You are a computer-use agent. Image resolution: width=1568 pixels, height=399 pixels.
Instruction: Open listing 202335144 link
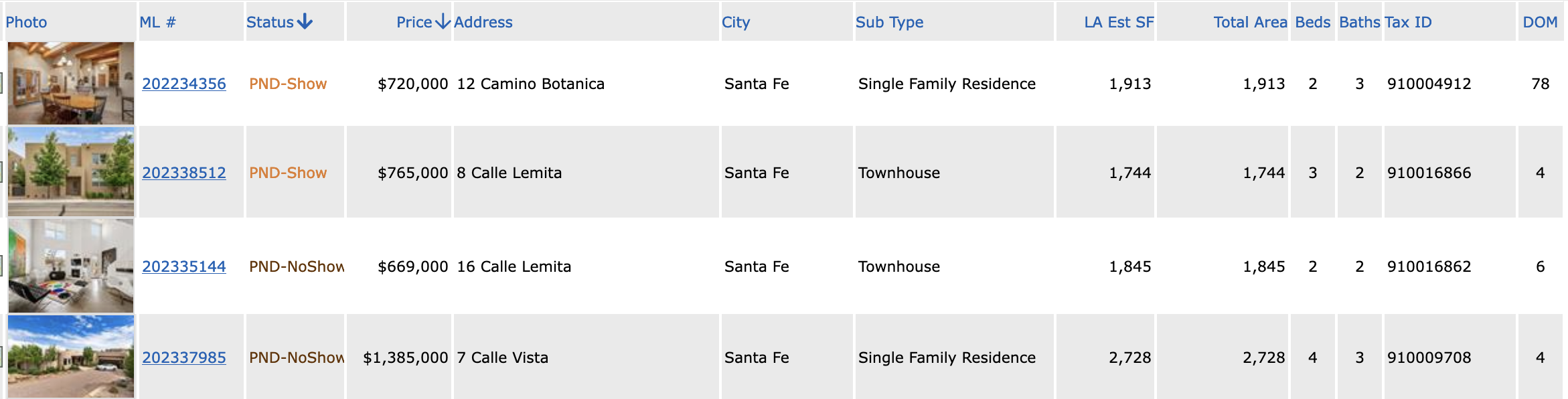184,266
